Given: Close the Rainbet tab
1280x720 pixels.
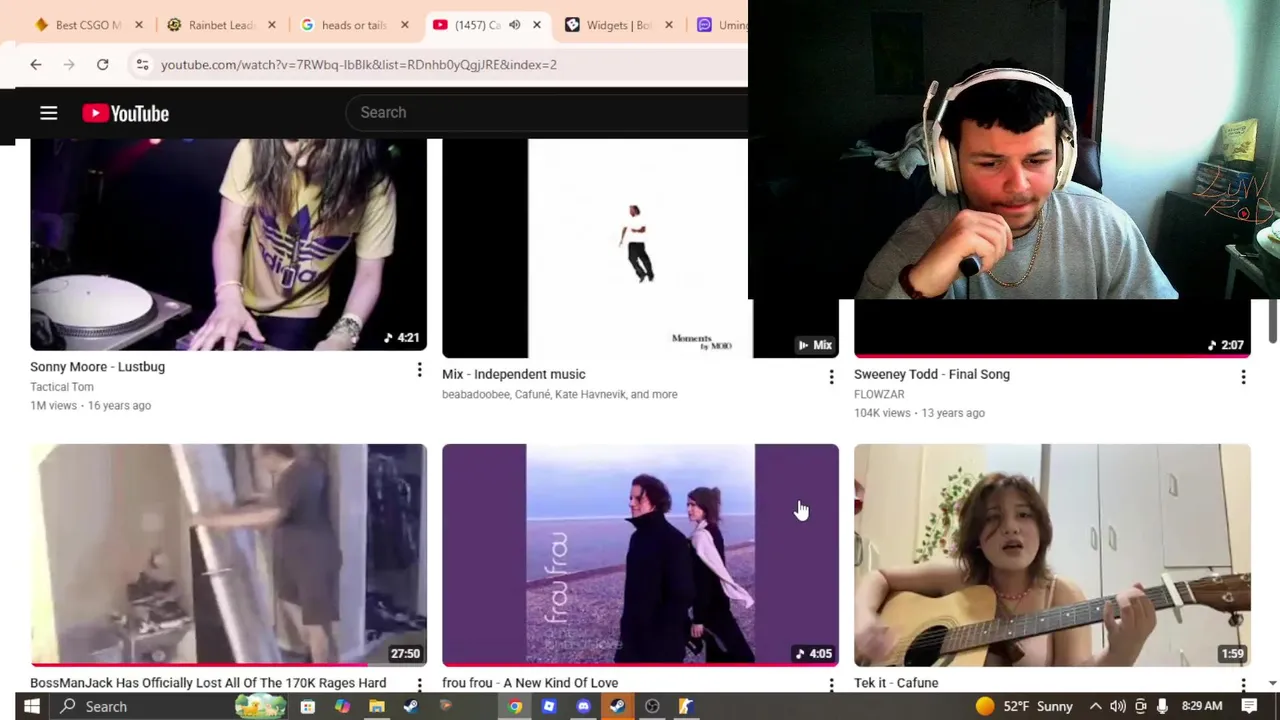Looking at the screenshot, I should (x=271, y=25).
